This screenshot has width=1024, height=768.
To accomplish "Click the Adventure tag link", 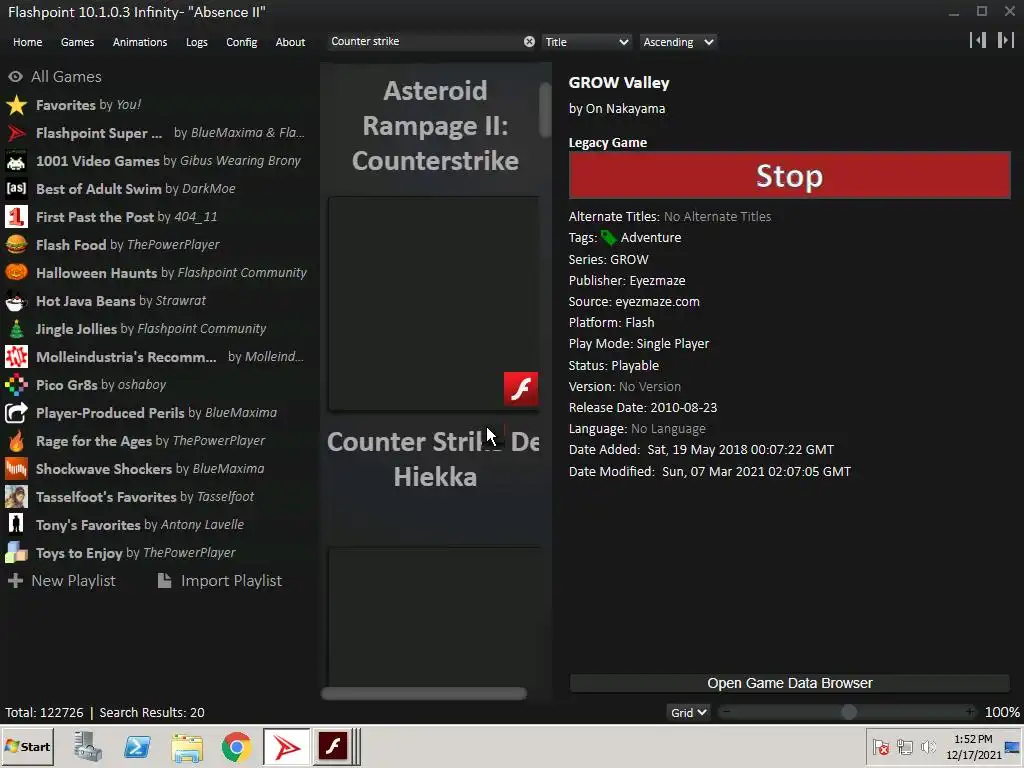I will point(650,238).
